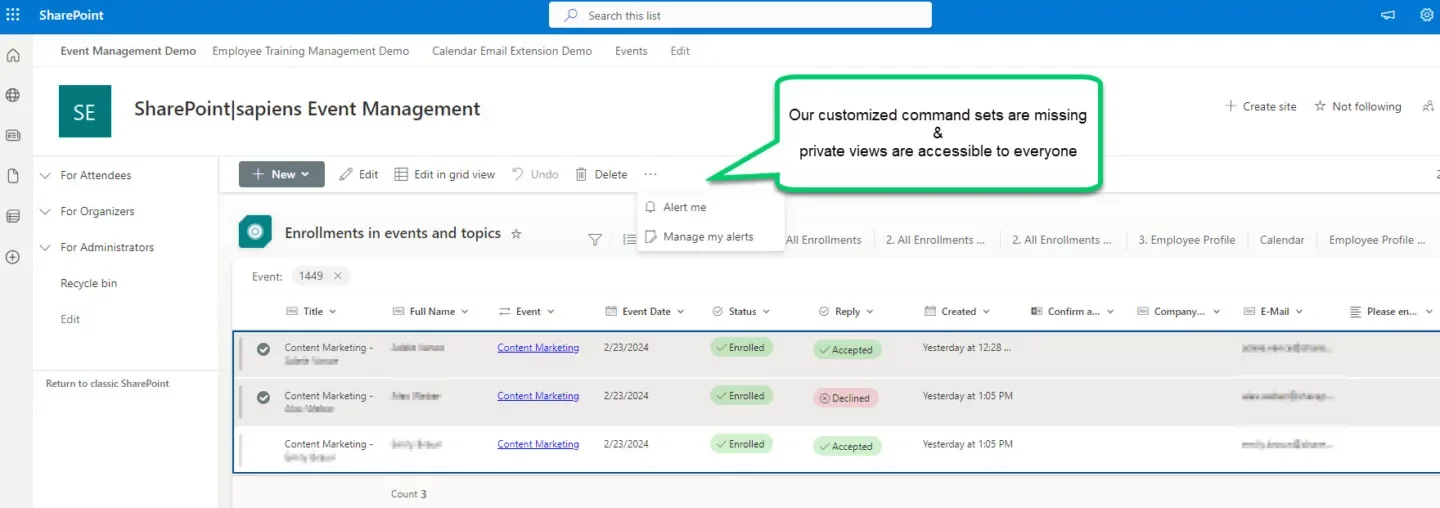Open Employee Training Management Demo tab

point(311,51)
